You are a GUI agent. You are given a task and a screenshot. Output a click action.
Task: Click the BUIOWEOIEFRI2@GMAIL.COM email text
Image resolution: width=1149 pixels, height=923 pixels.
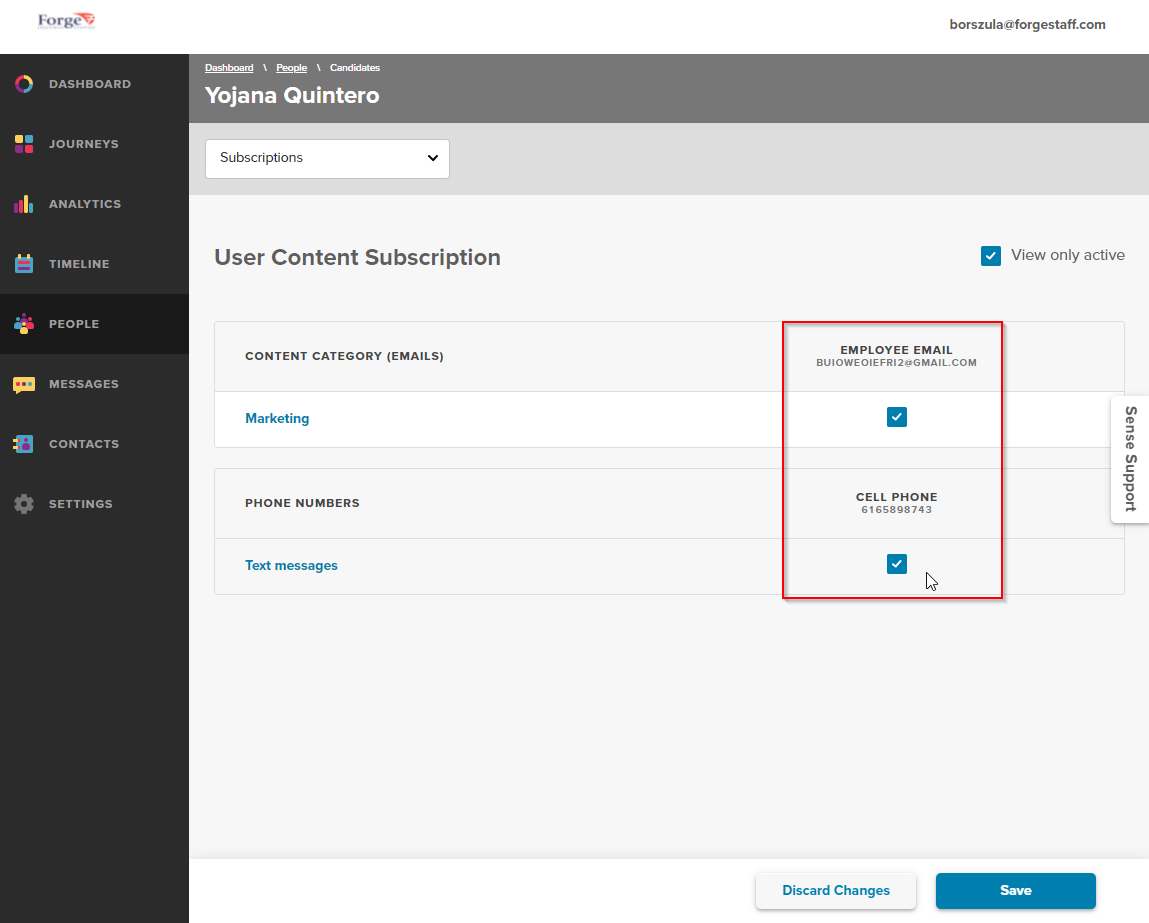(896, 363)
